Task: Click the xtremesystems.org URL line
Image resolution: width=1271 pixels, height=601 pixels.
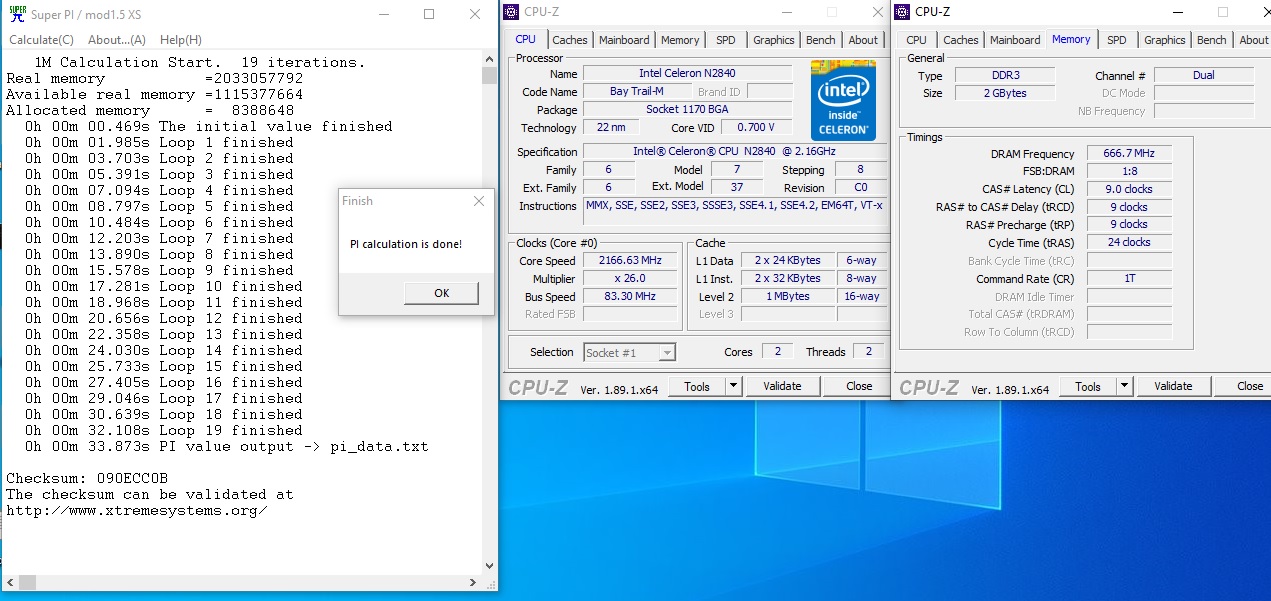Action: (x=136, y=510)
